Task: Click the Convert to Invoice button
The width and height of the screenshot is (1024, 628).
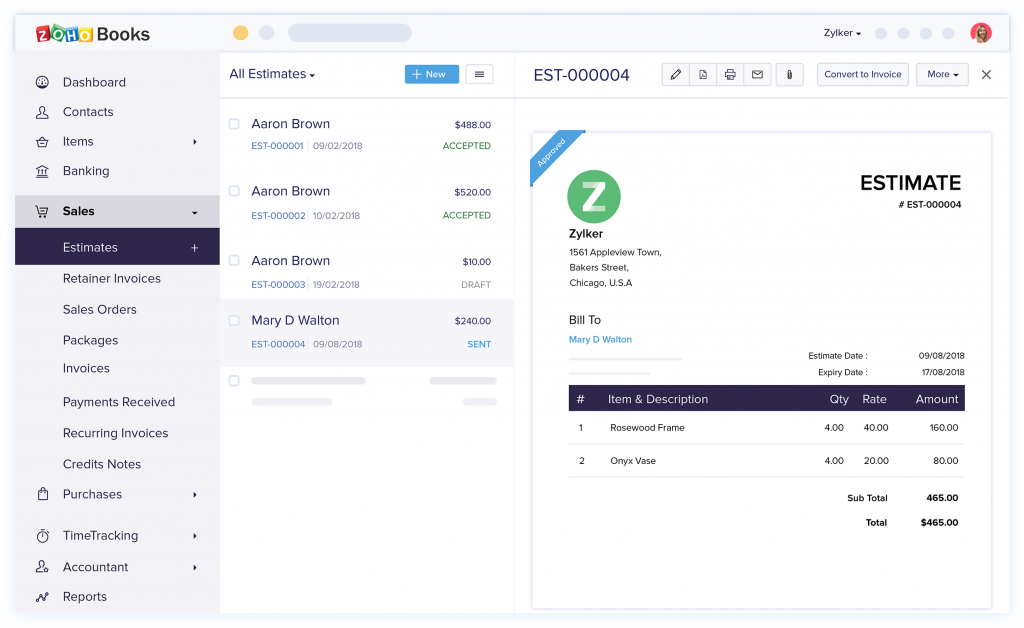Action: pos(862,74)
